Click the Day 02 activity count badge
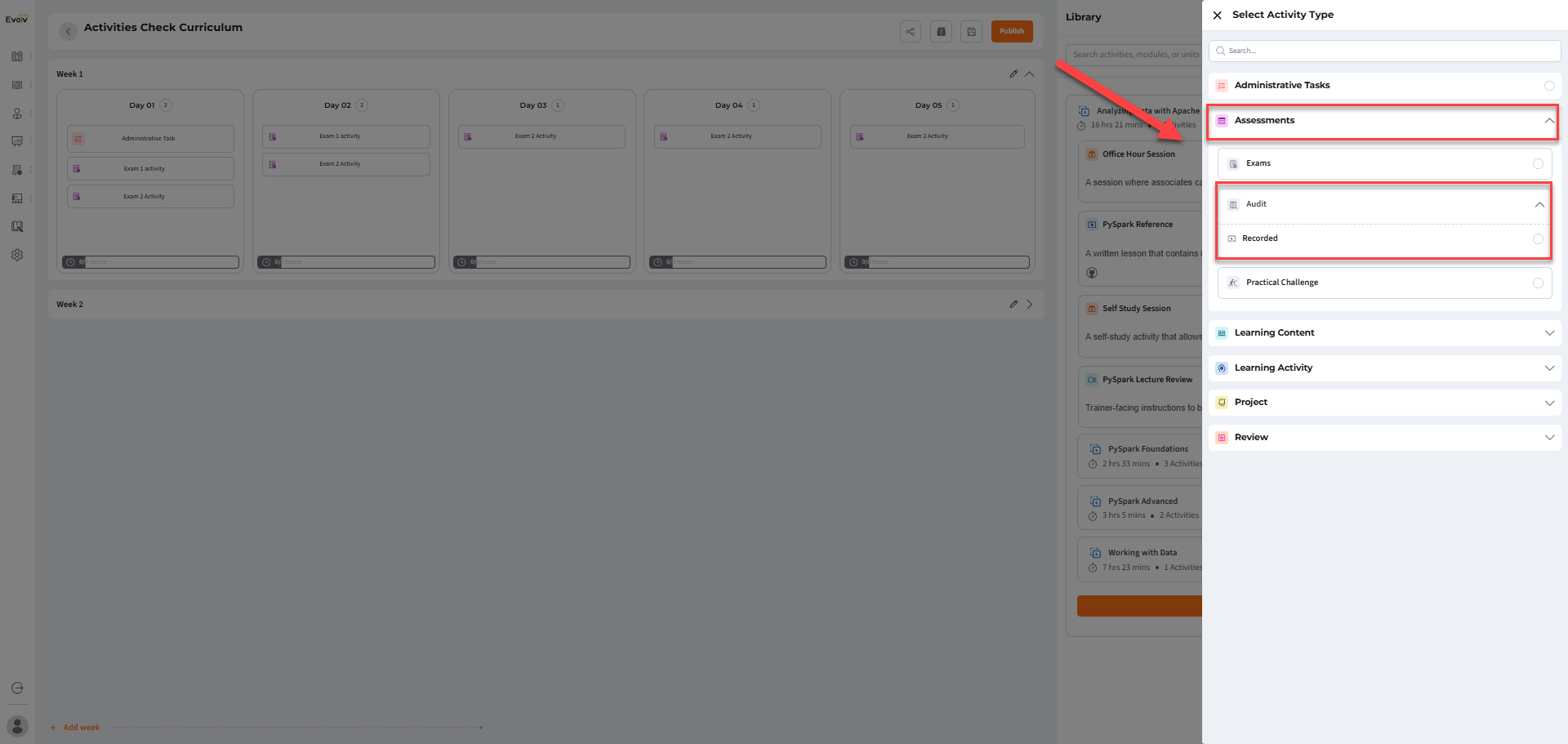The image size is (1568, 744). (x=362, y=105)
